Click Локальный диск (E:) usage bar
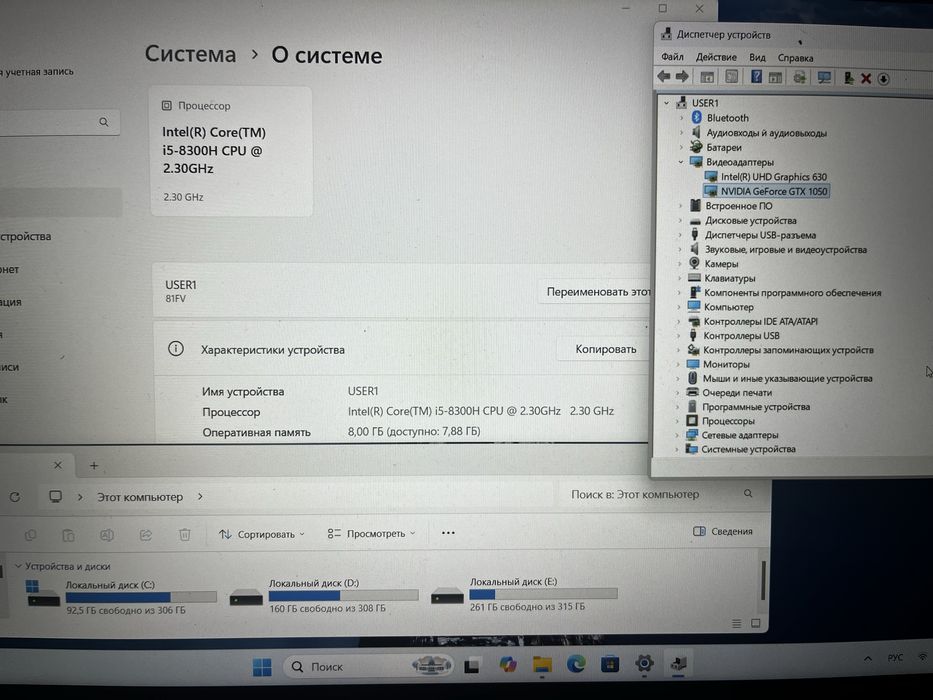Image resolution: width=933 pixels, height=700 pixels. pyautogui.click(x=543, y=593)
